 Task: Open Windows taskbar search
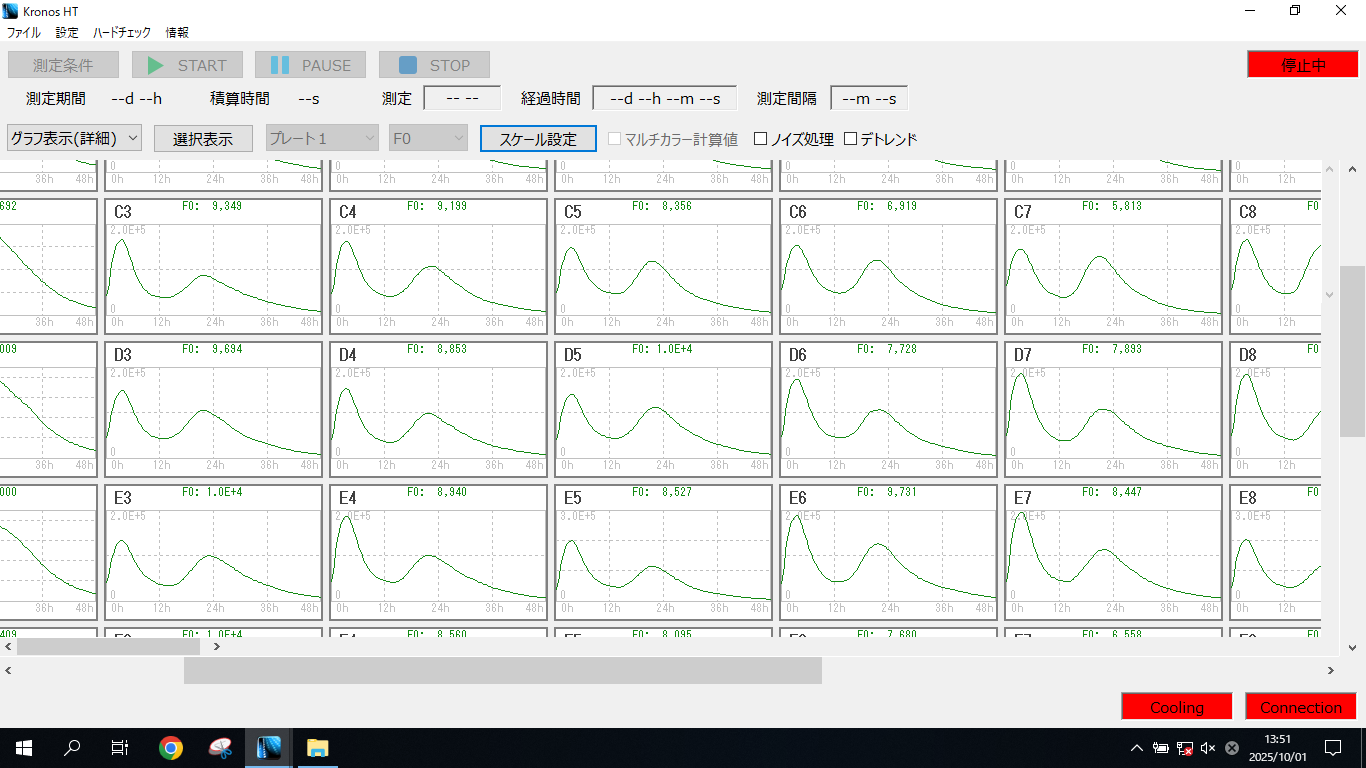(72, 748)
